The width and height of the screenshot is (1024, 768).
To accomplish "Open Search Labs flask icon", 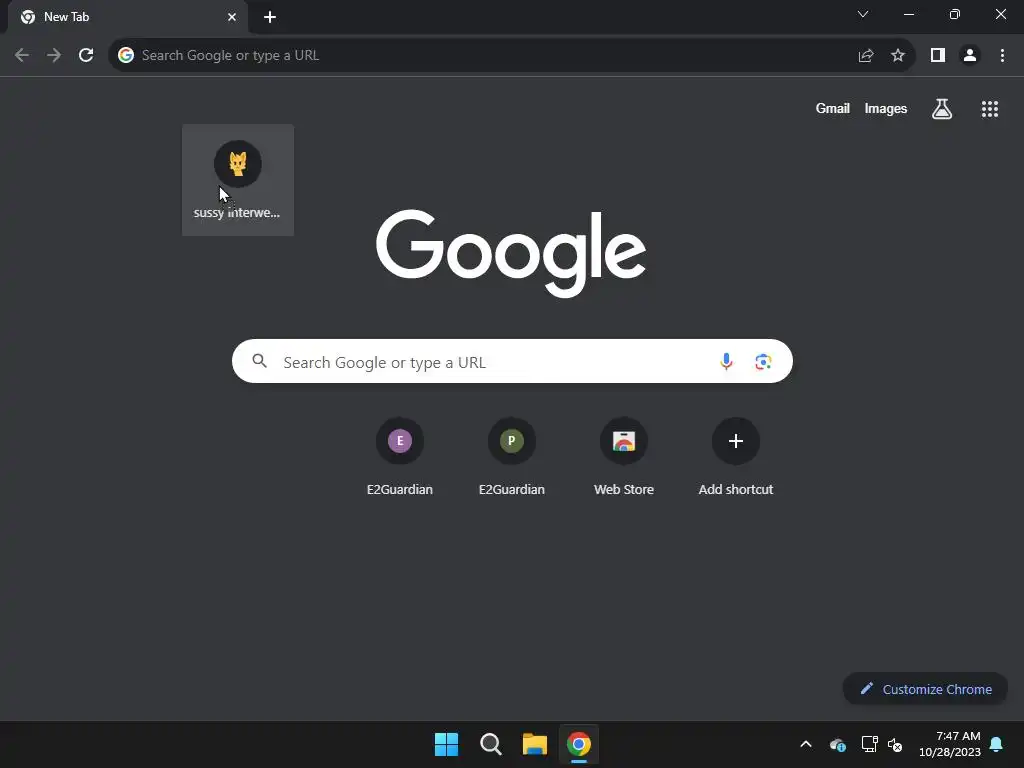I will (942, 109).
